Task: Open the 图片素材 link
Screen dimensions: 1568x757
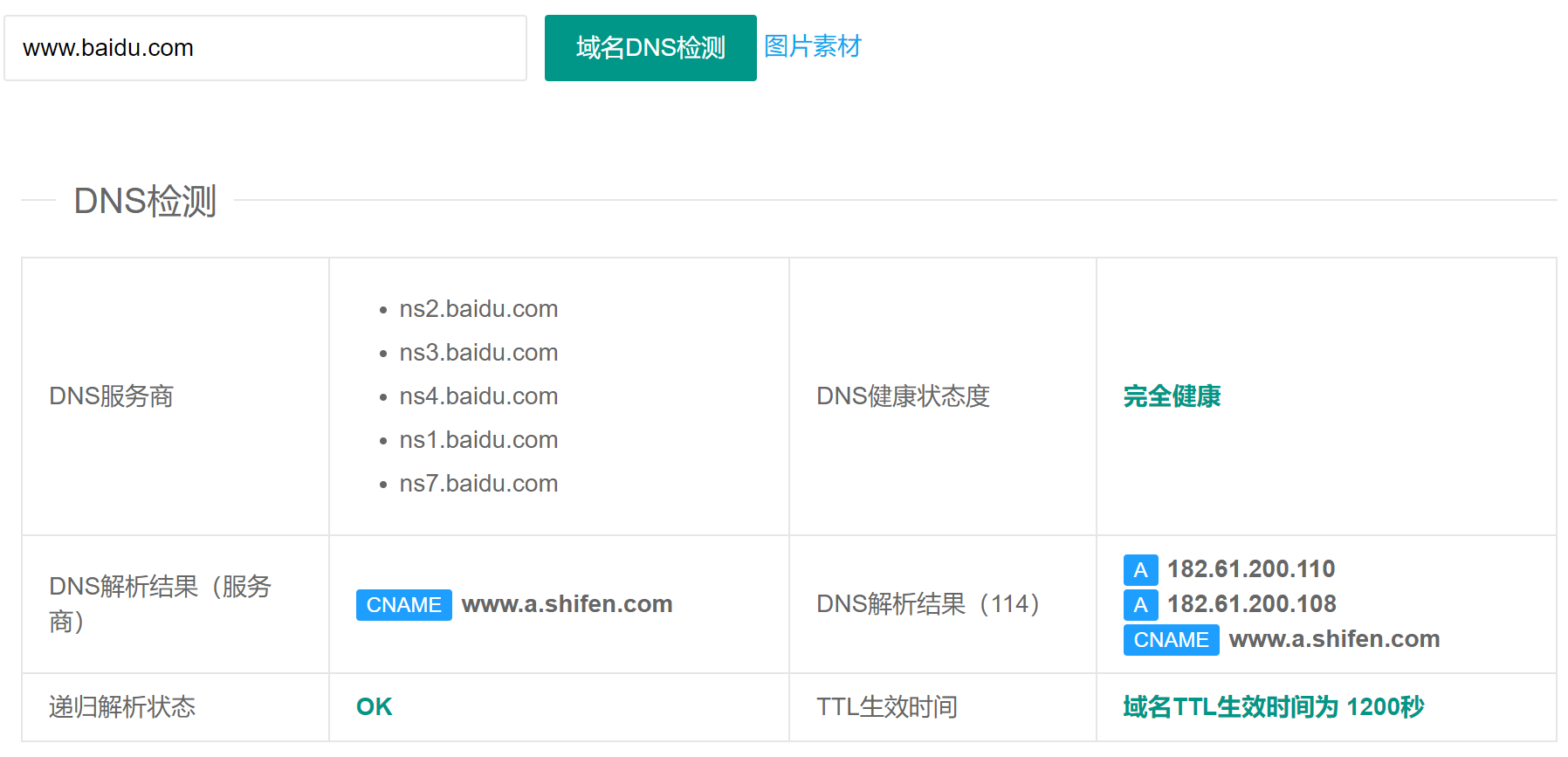Action: point(813,46)
